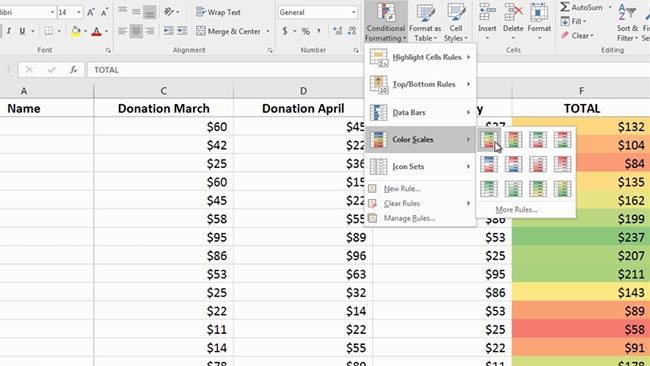Apply yellow fill color

pyautogui.click(x=75, y=31)
